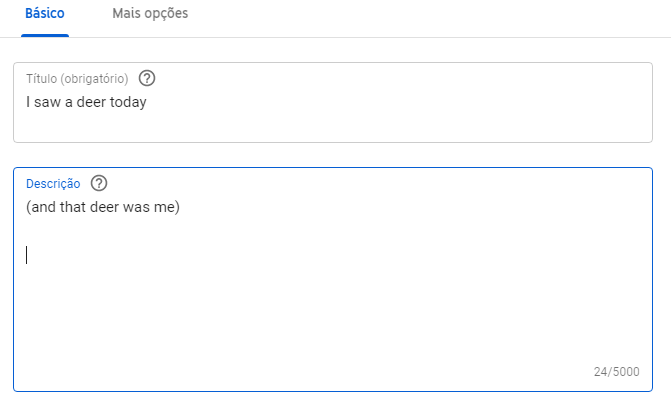Click the blue underline beneath Básico tab
The height and width of the screenshot is (415, 671).
tap(45, 36)
